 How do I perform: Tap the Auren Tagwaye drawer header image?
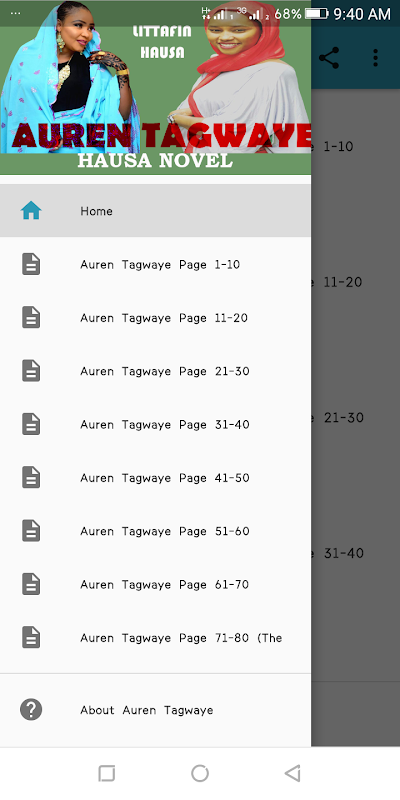(155, 88)
